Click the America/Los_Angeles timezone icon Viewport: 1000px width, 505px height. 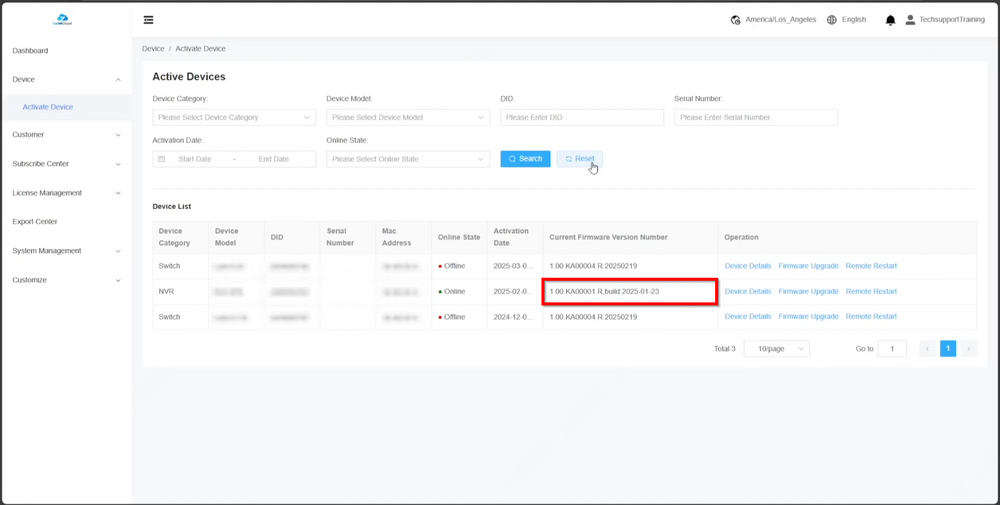pyautogui.click(x=736, y=20)
